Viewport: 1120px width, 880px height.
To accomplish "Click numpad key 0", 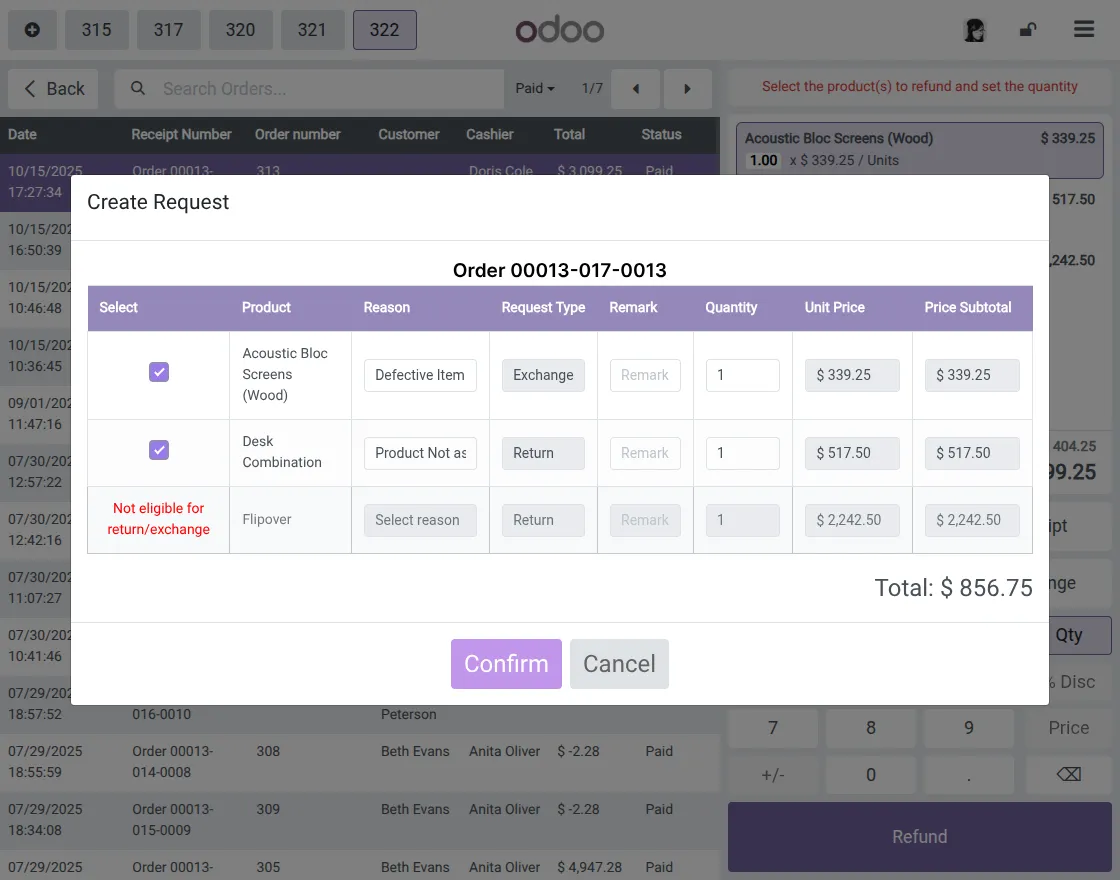I will (871, 774).
